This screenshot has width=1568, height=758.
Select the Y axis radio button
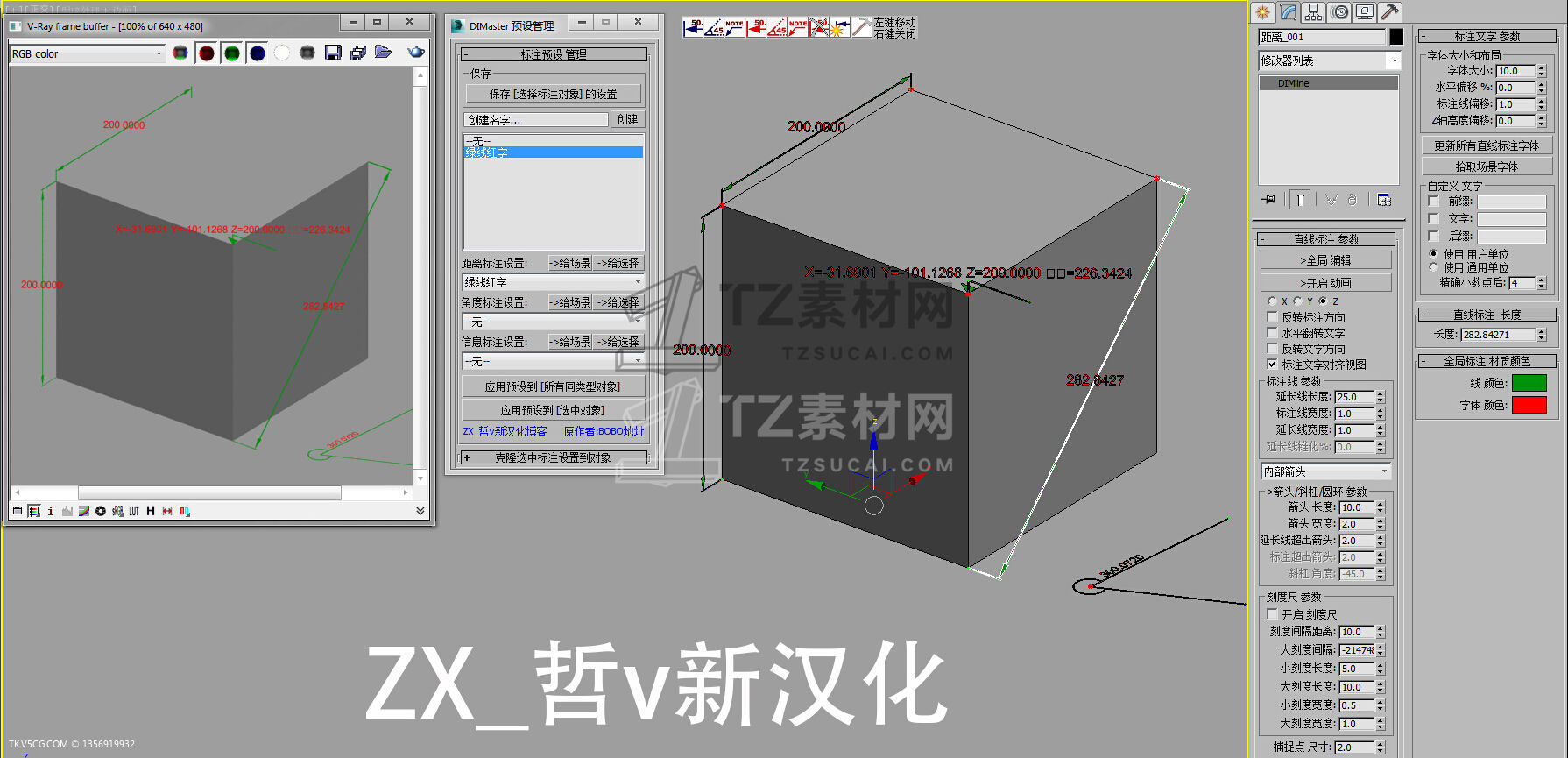(1297, 301)
